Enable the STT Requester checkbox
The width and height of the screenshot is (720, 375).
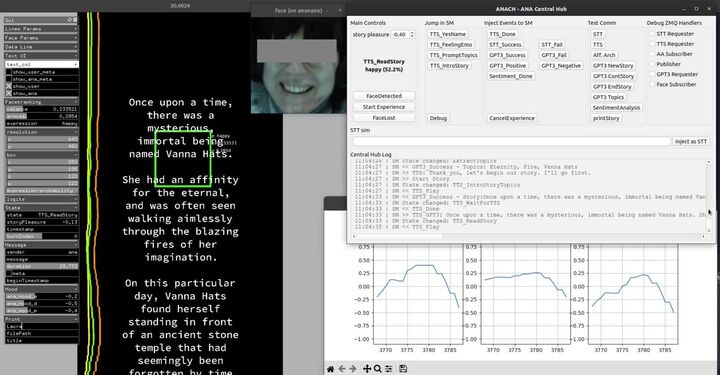tap(652, 34)
